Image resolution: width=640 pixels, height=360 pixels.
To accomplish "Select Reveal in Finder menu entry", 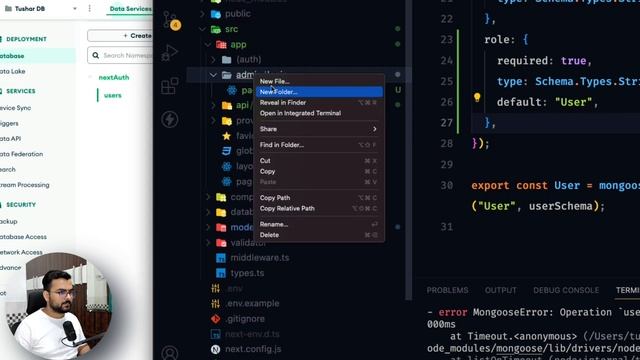I will pos(319,102).
